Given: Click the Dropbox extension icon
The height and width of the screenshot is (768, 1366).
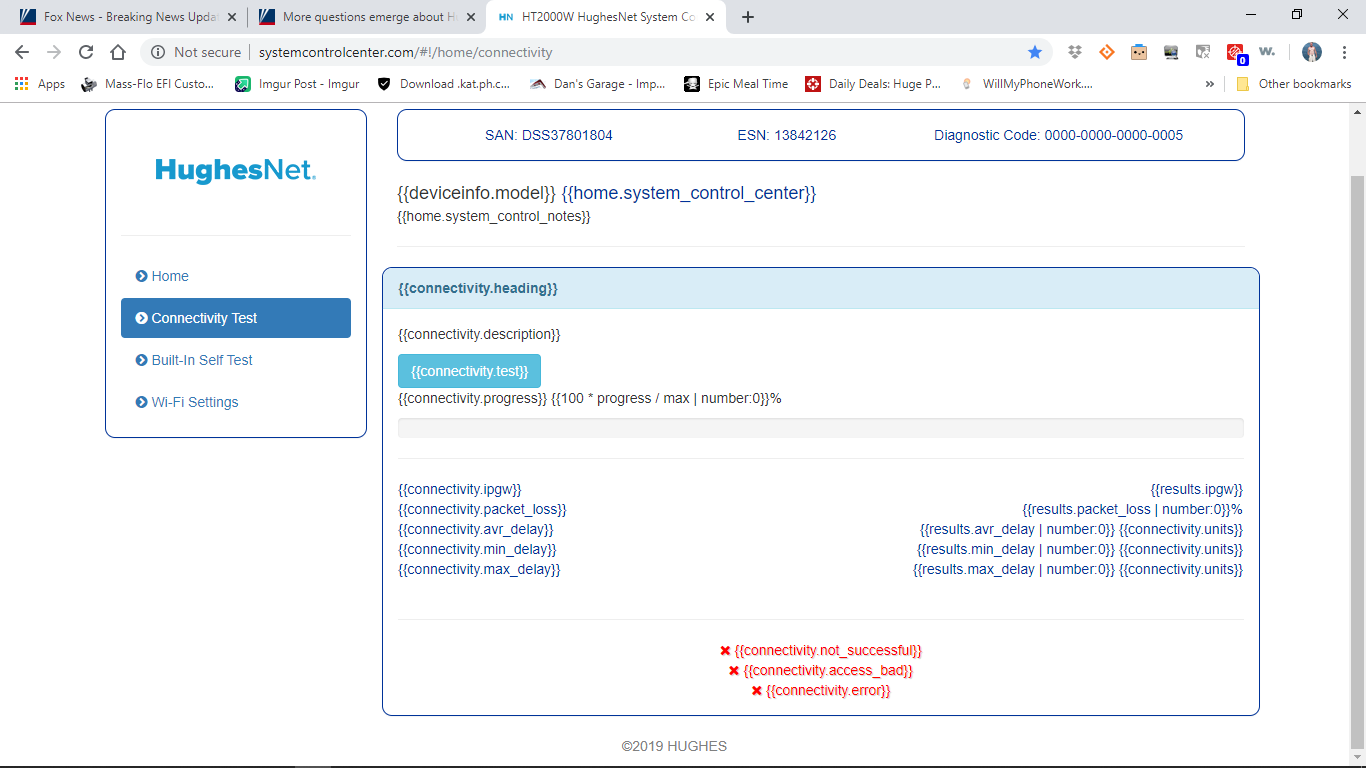Looking at the screenshot, I should pyautogui.click(x=1074, y=51).
